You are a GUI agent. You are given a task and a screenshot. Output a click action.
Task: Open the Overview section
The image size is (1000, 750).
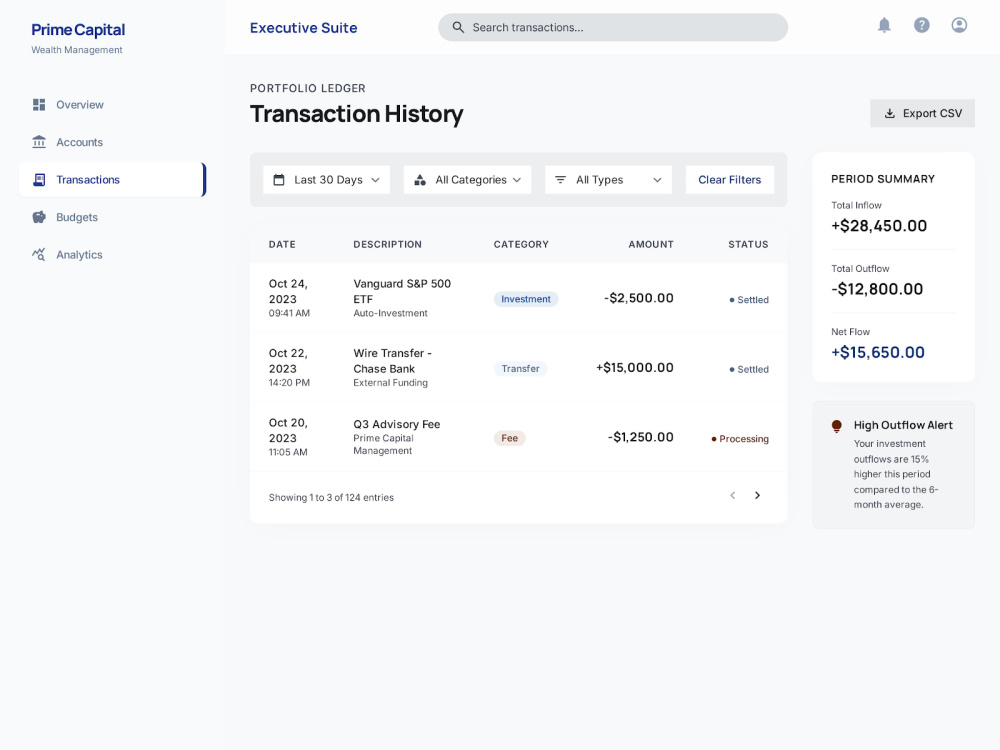point(112,105)
